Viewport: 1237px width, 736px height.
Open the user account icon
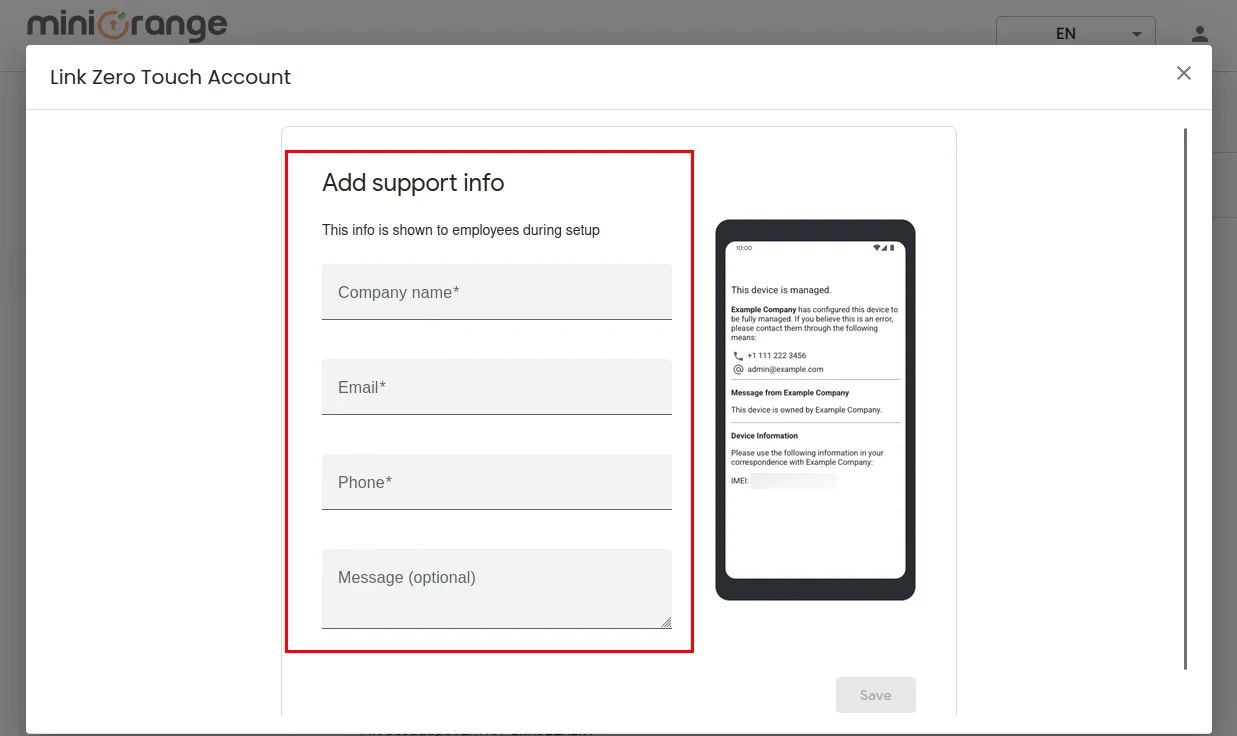click(1199, 33)
